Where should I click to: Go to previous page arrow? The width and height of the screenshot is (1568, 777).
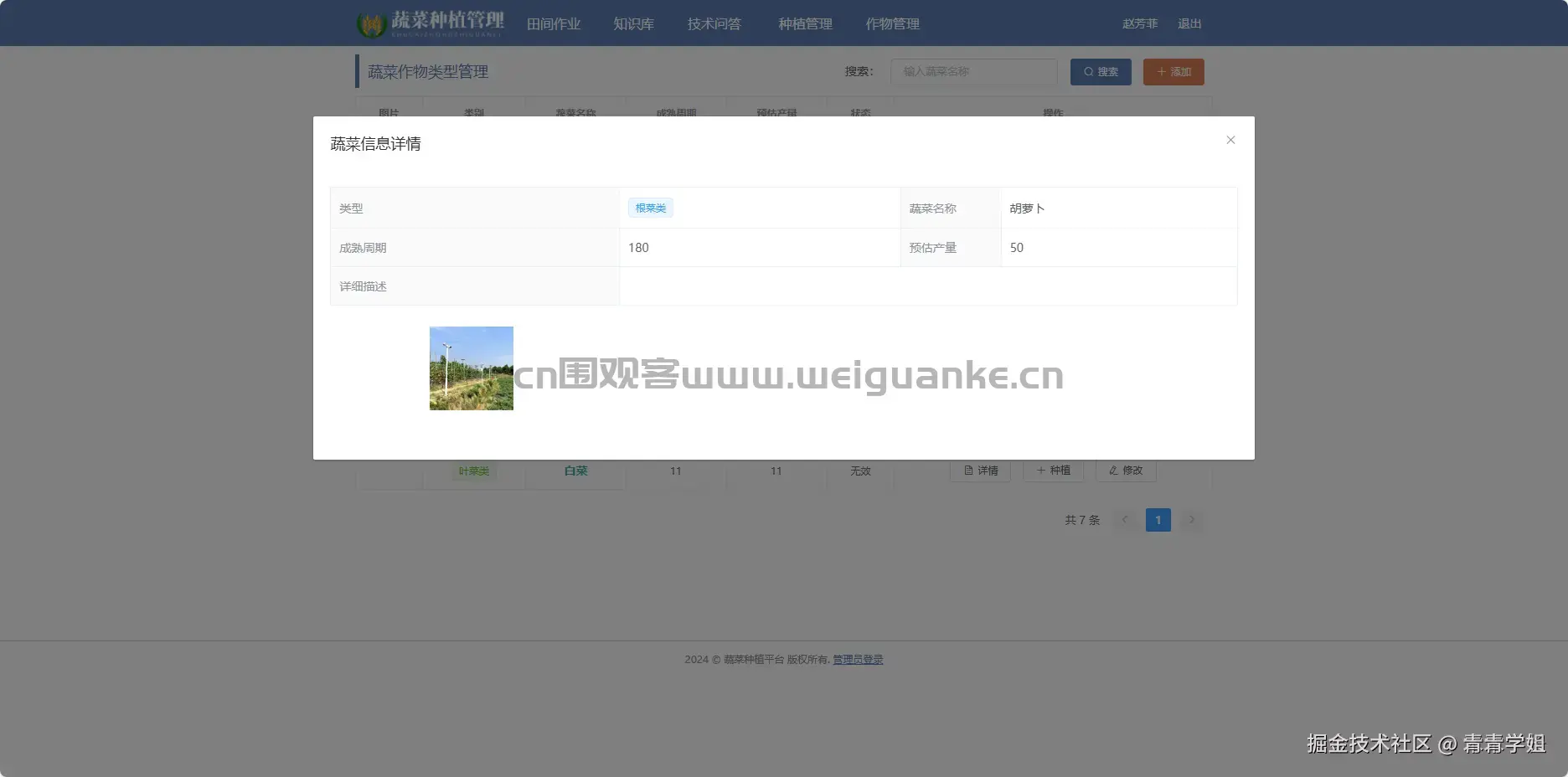(1125, 520)
